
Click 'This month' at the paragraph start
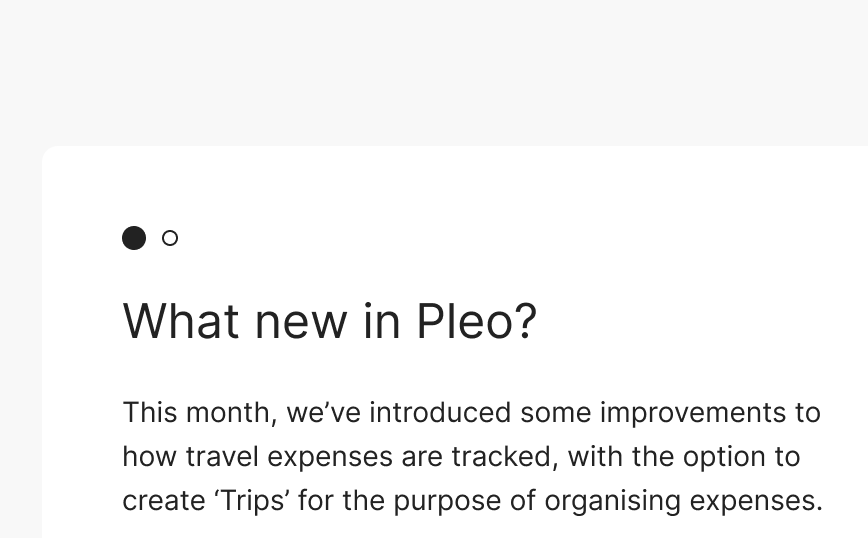tap(199, 413)
